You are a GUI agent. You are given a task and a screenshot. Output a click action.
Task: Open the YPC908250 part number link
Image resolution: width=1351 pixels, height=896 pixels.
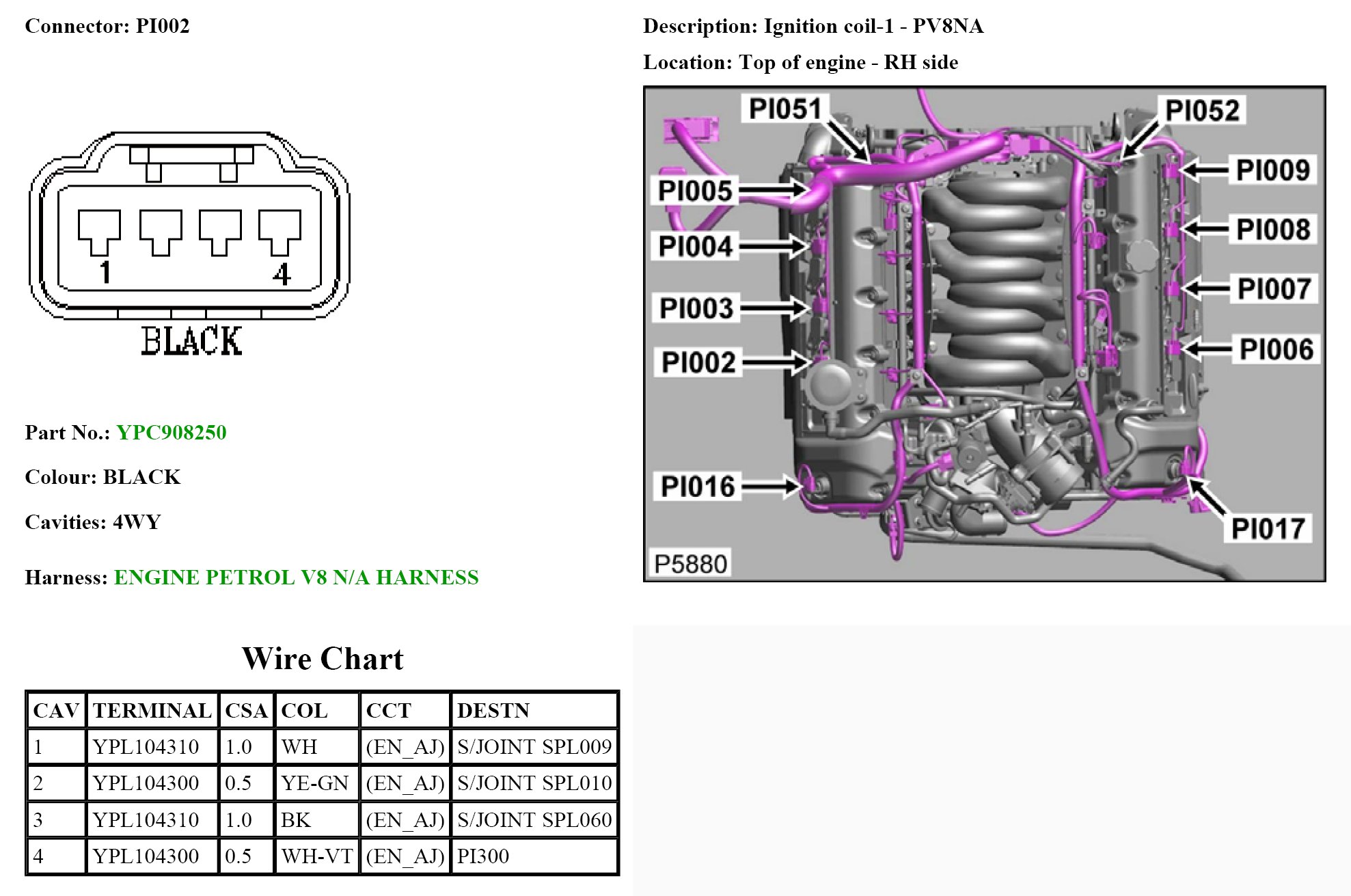(x=171, y=433)
